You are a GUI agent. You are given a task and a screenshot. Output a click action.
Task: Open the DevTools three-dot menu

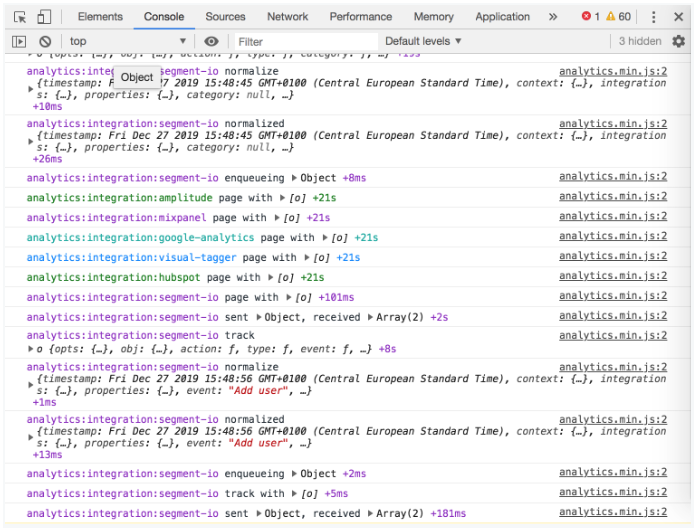click(654, 17)
